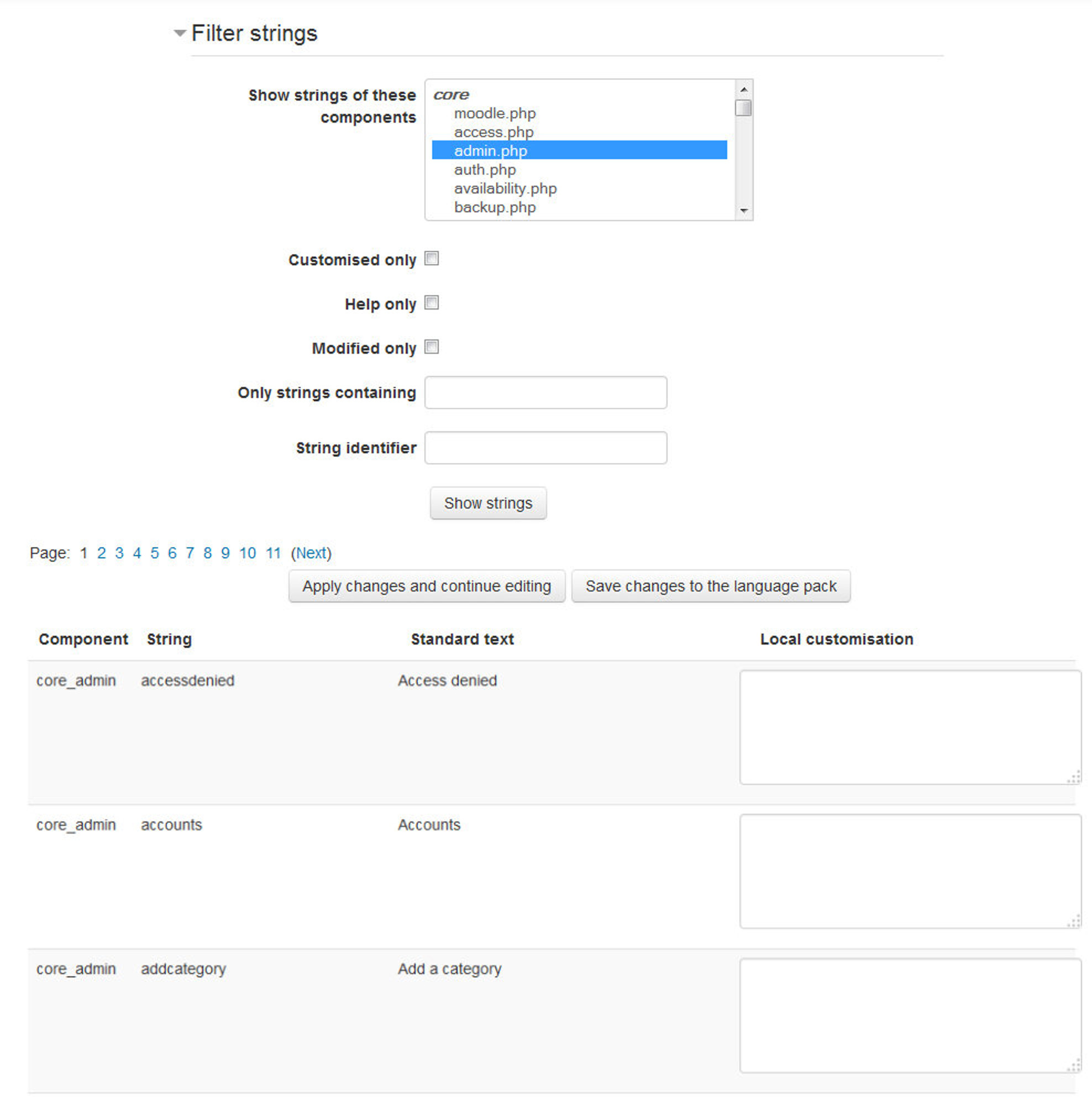Viewport: 1092px width, 1099px height.
Task: Edit local customisation for accessdenied string
Action: click(x=910, y=728)
